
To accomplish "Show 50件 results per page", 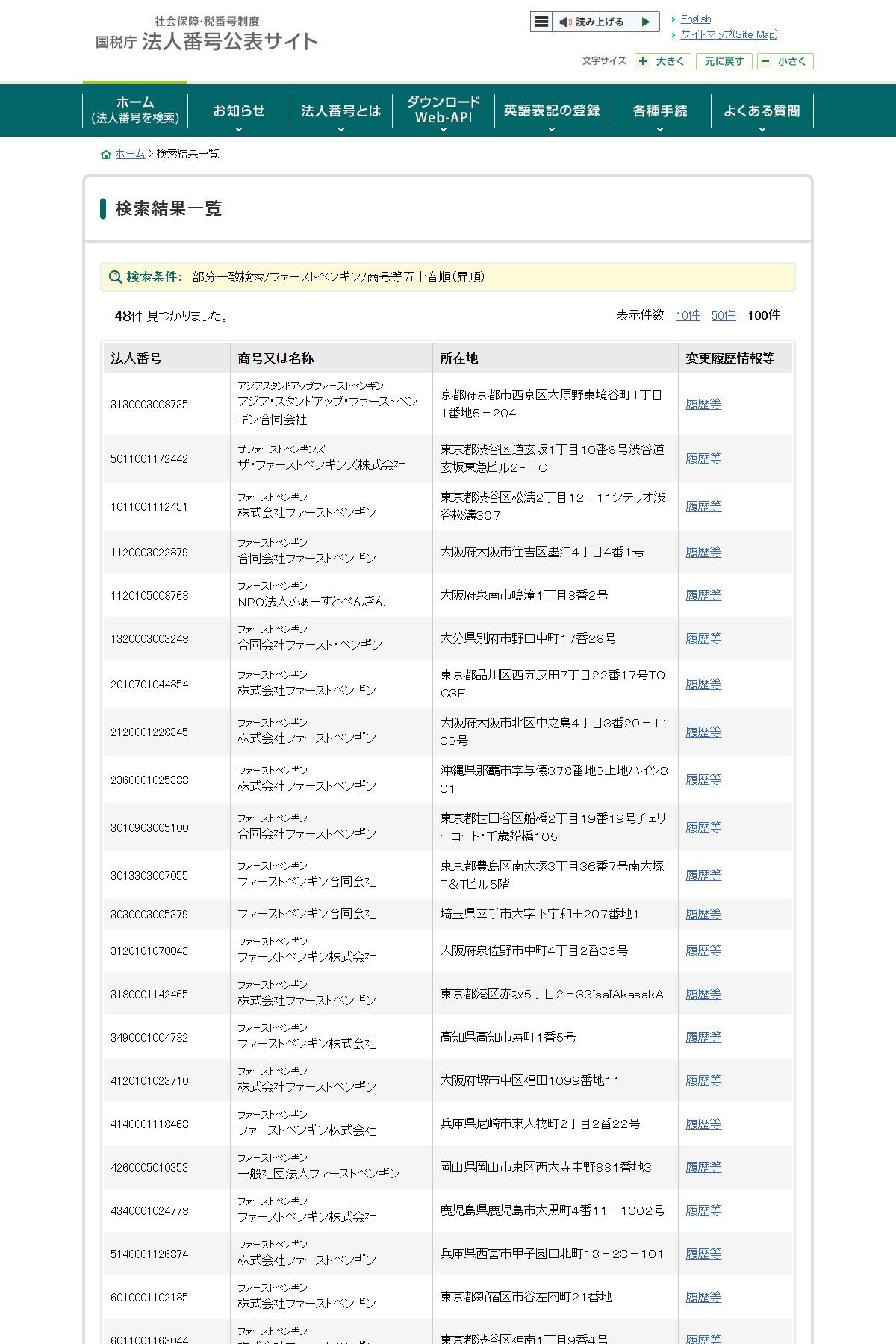I will coord(724,315).
